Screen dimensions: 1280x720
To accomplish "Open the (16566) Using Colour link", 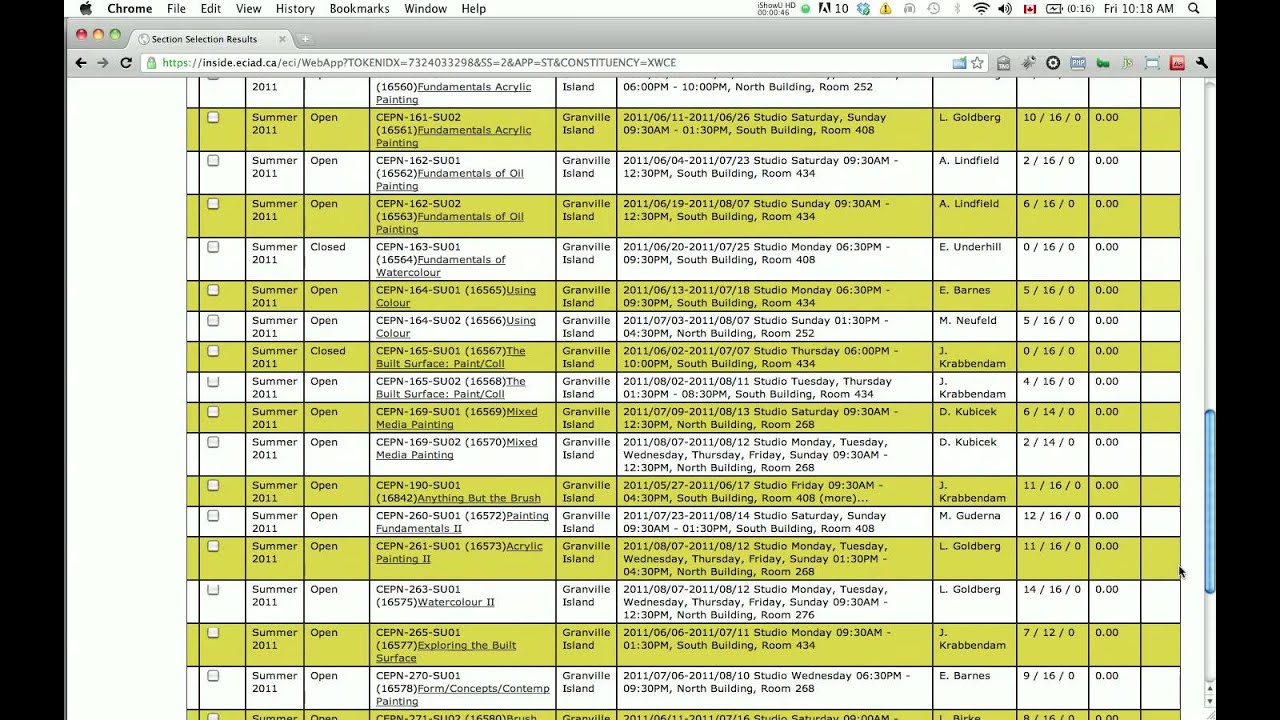I will click(x=456, y=327).
